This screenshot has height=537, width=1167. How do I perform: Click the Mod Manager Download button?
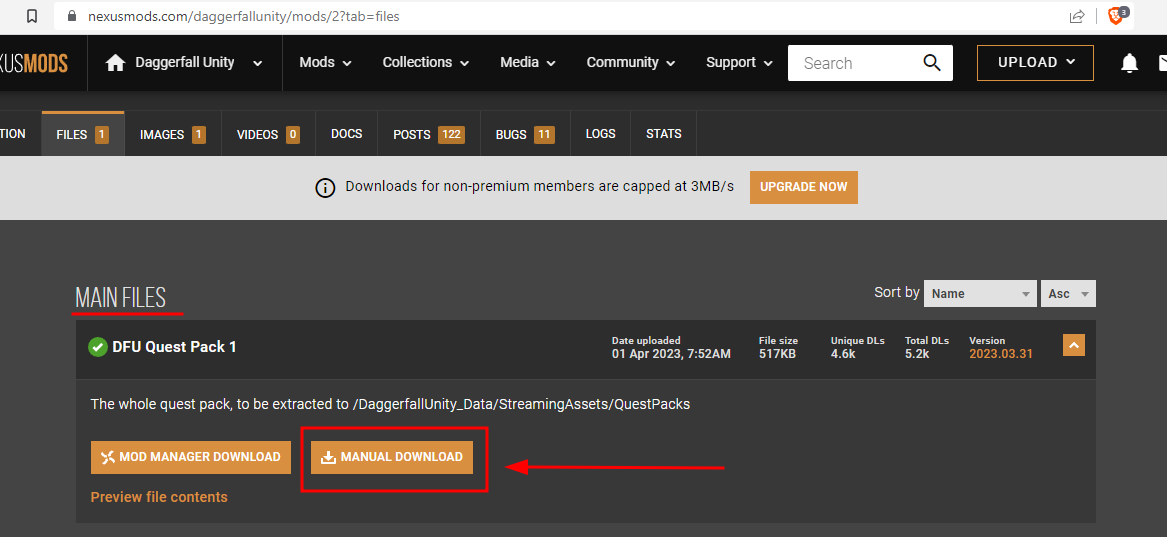point(191,457)
